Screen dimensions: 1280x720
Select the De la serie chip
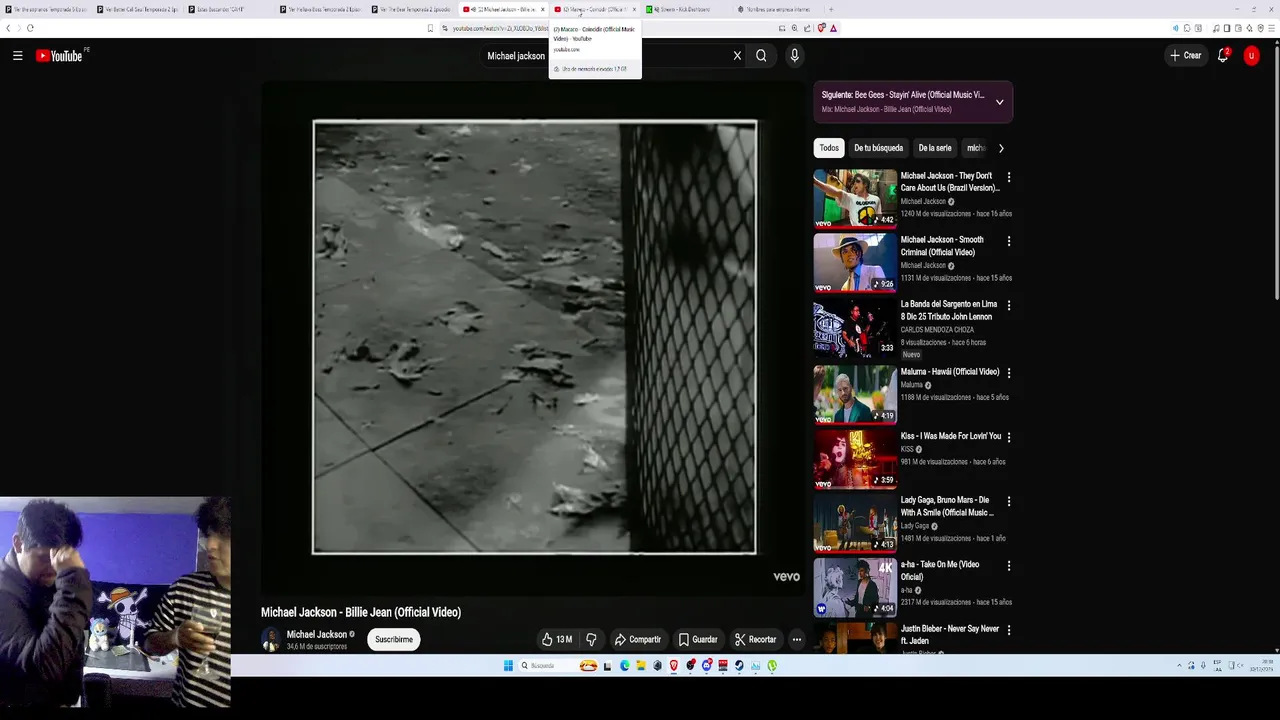coord(935,148)
